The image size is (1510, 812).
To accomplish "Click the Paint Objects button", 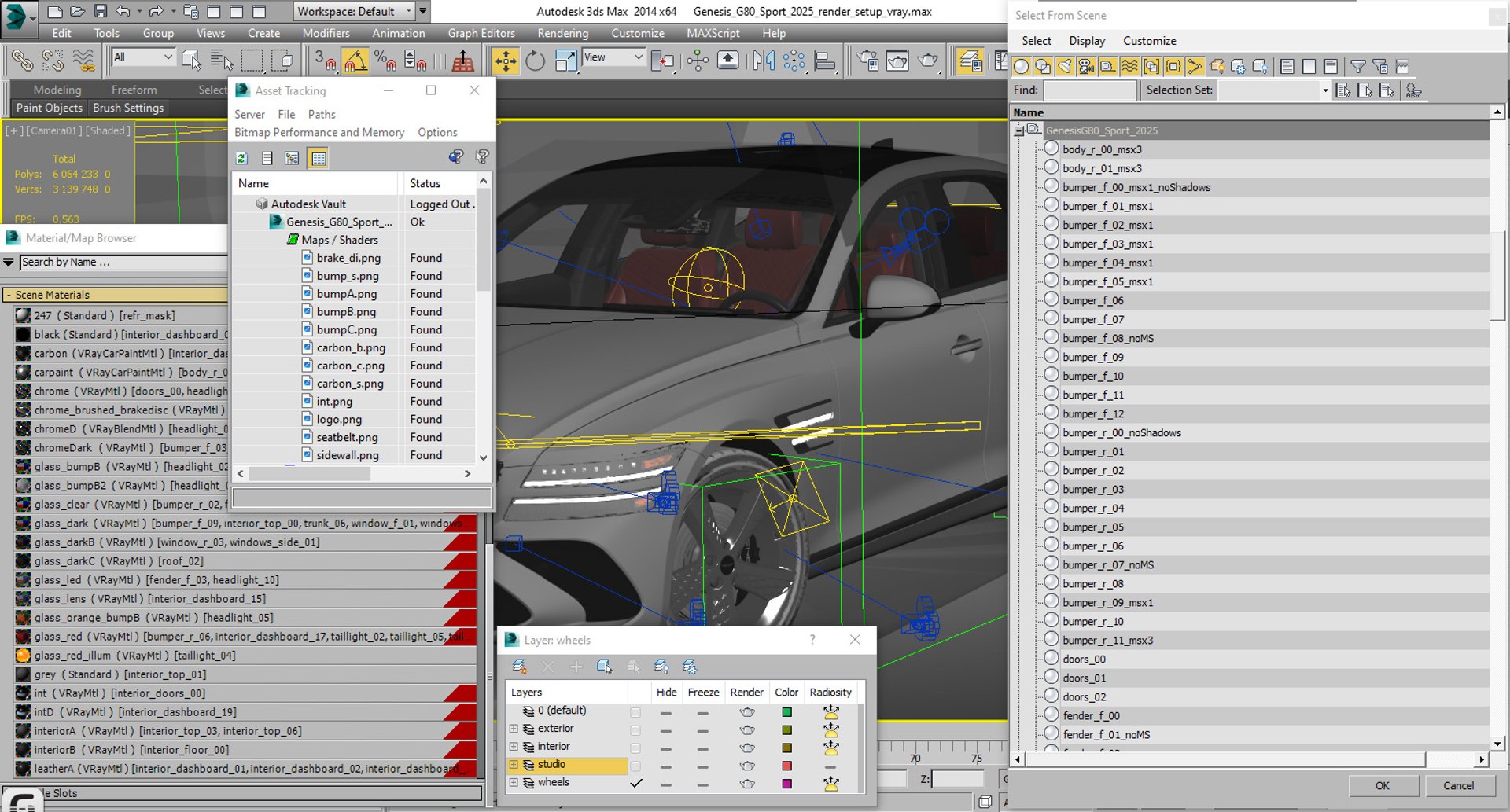I will click(49, 108).
